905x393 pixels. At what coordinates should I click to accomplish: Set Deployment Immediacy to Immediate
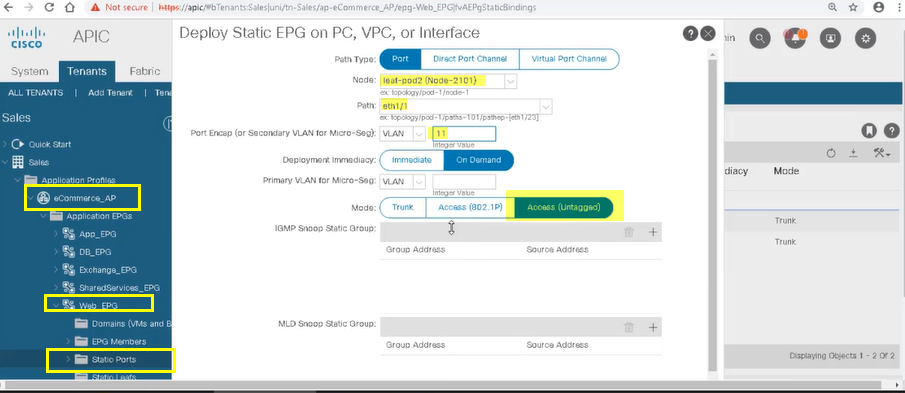click(412, 160)
